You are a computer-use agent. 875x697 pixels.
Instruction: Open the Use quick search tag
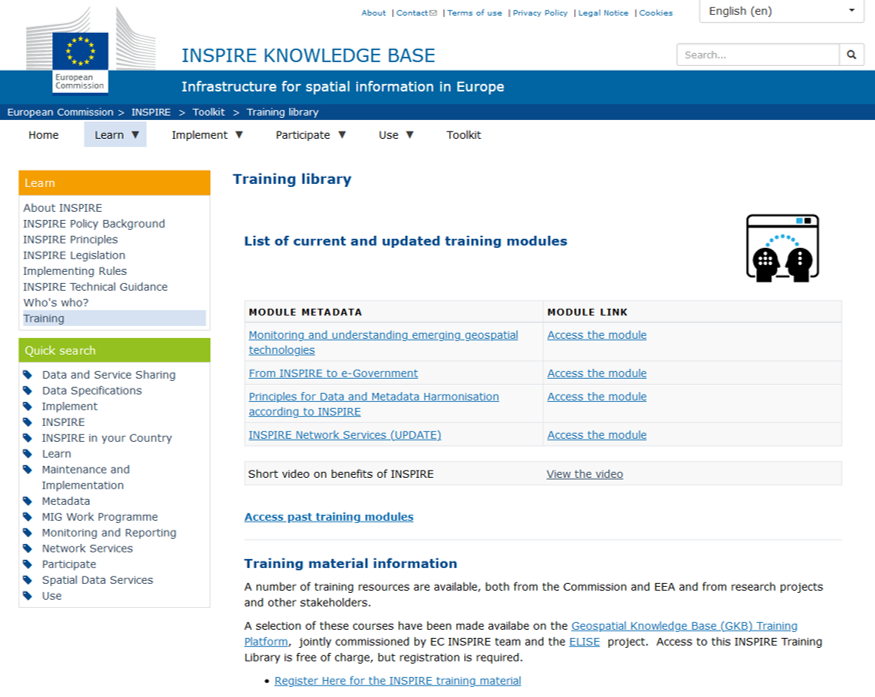[x=52, y=595]
